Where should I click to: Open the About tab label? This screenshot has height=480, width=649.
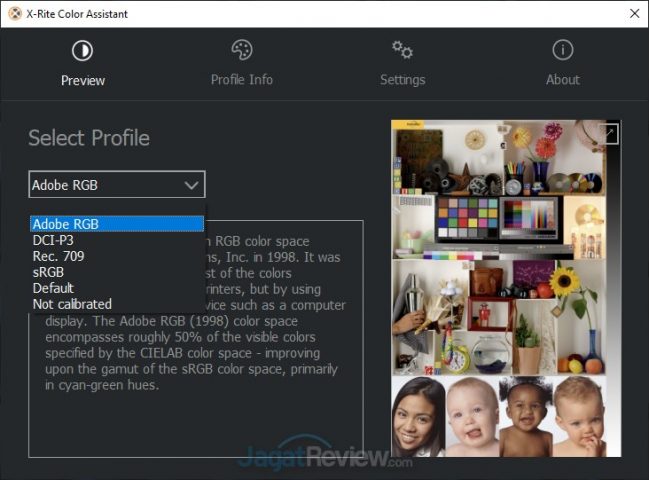[x=562, y=80]
